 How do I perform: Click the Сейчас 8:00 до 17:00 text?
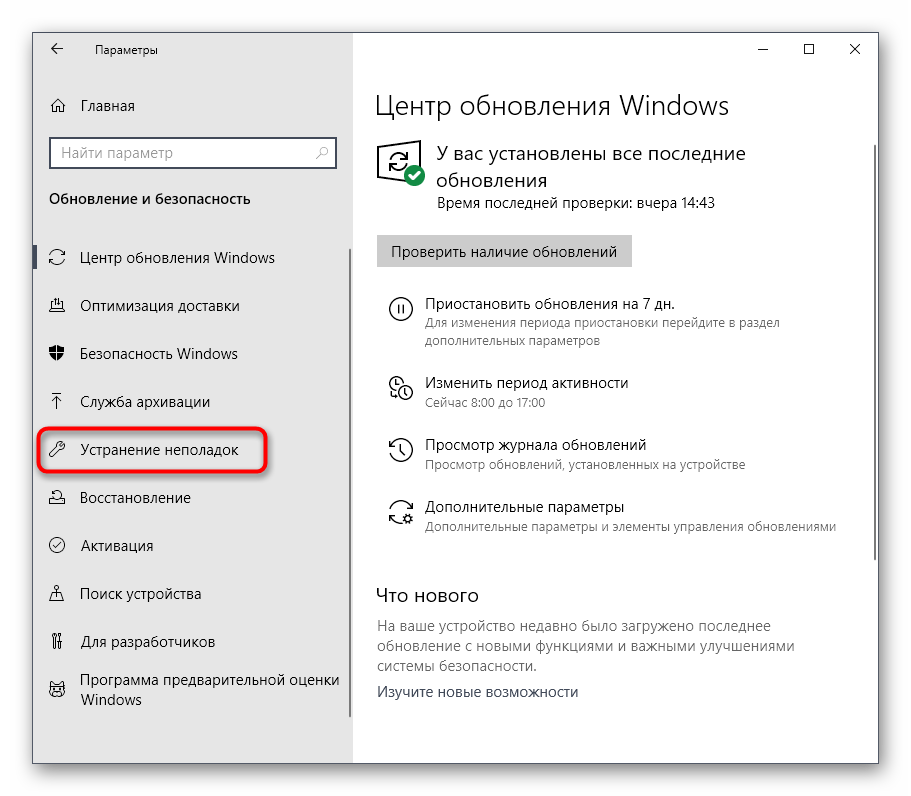[x=485, y=403]
